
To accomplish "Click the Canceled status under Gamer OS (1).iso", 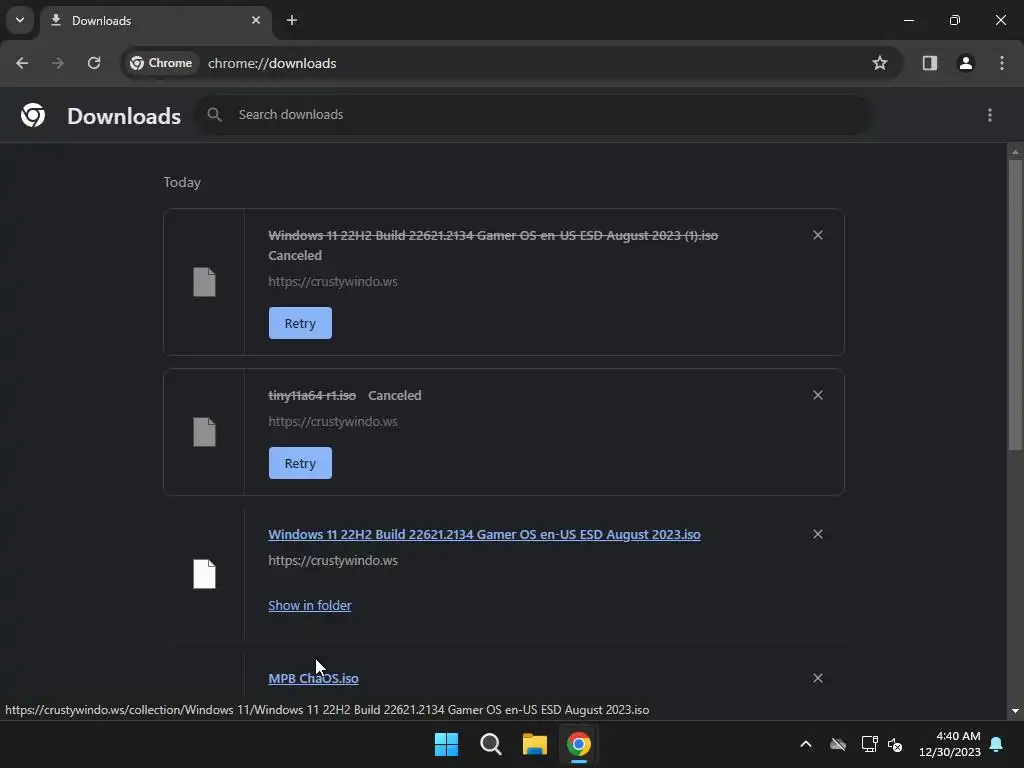I will (x=295, y=255).
